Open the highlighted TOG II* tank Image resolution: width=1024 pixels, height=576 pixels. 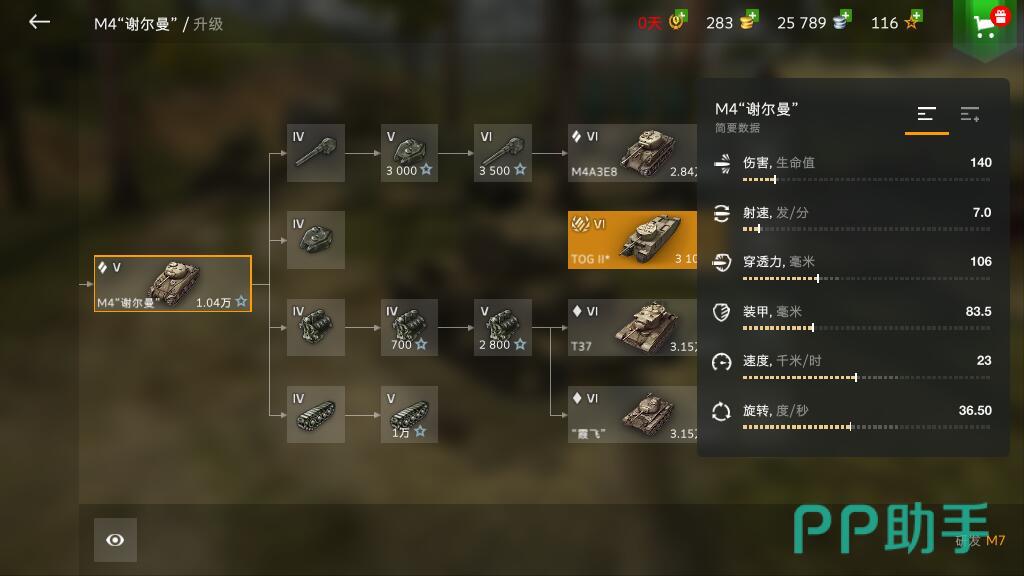tap(632, 240)
